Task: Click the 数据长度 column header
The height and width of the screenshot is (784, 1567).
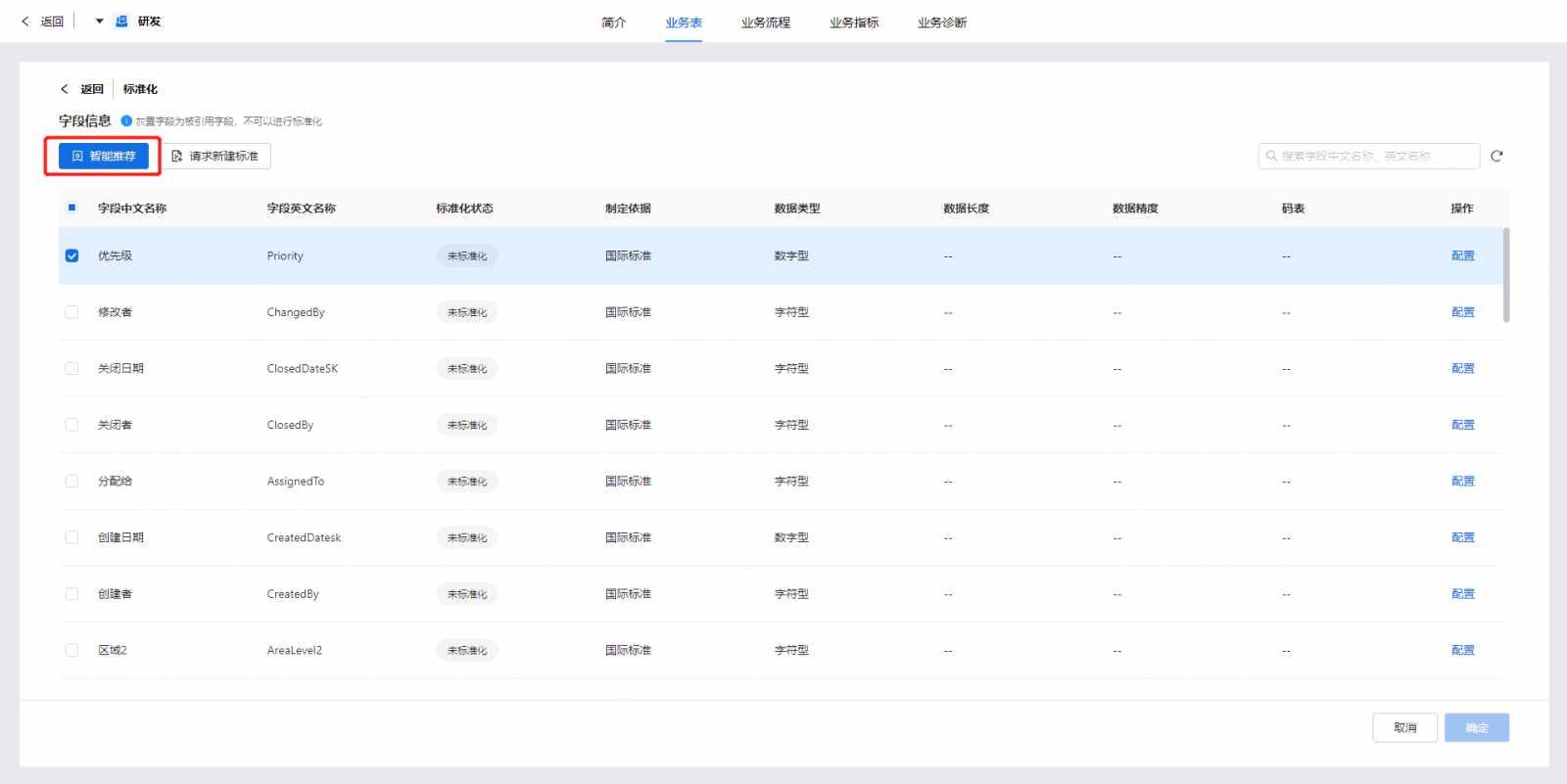Action: pos(967,208)
